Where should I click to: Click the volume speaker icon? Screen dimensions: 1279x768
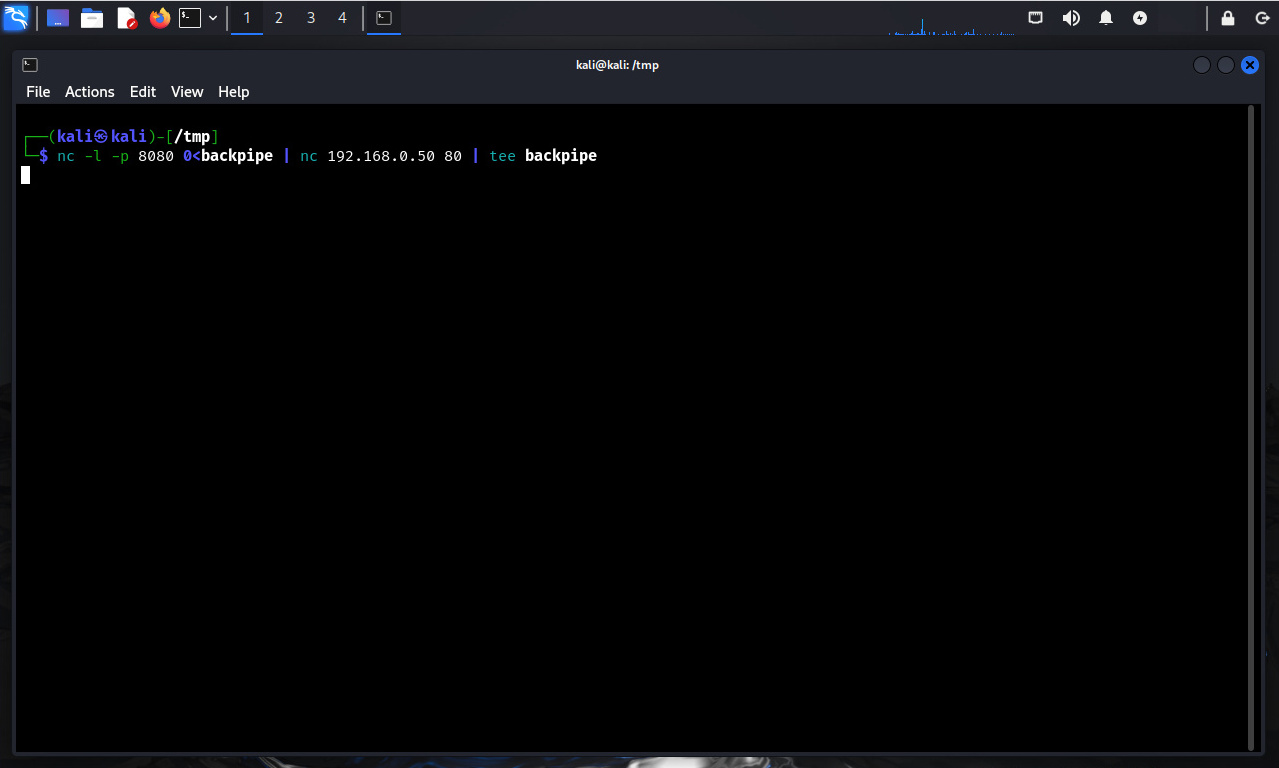tap(1071, 18)
